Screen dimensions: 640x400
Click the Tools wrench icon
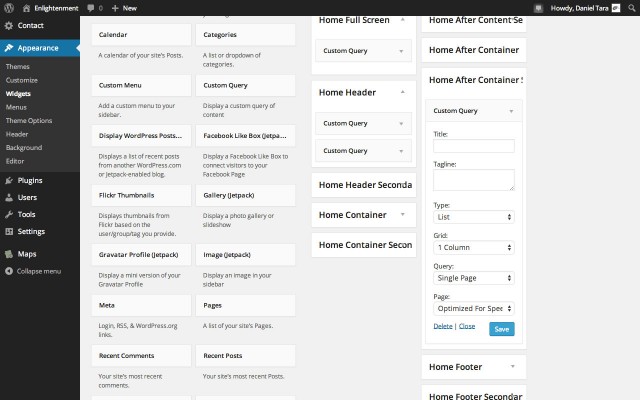click(x=9, y=215)
